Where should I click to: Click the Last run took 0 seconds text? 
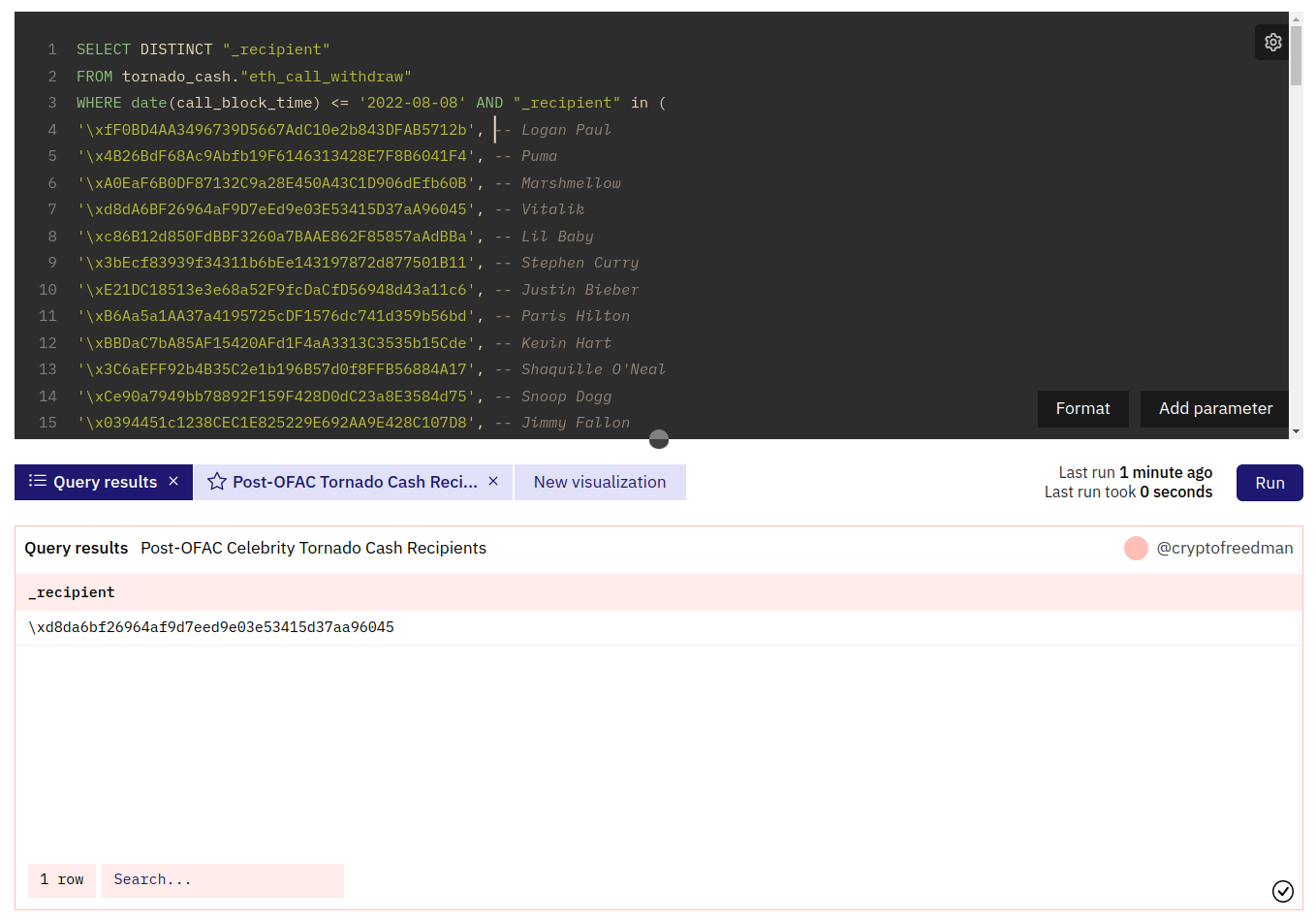(x=1128, y=492)
